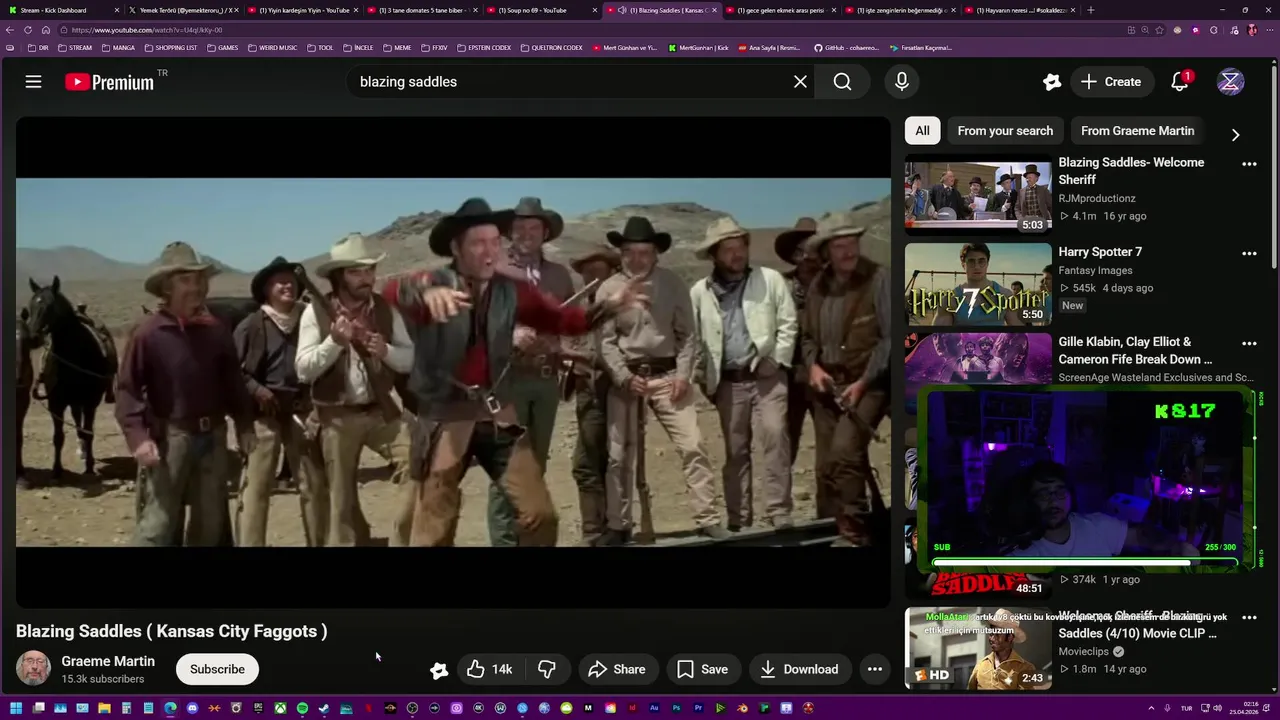Open RJMproductionz channel name

tap(1097, 198)
